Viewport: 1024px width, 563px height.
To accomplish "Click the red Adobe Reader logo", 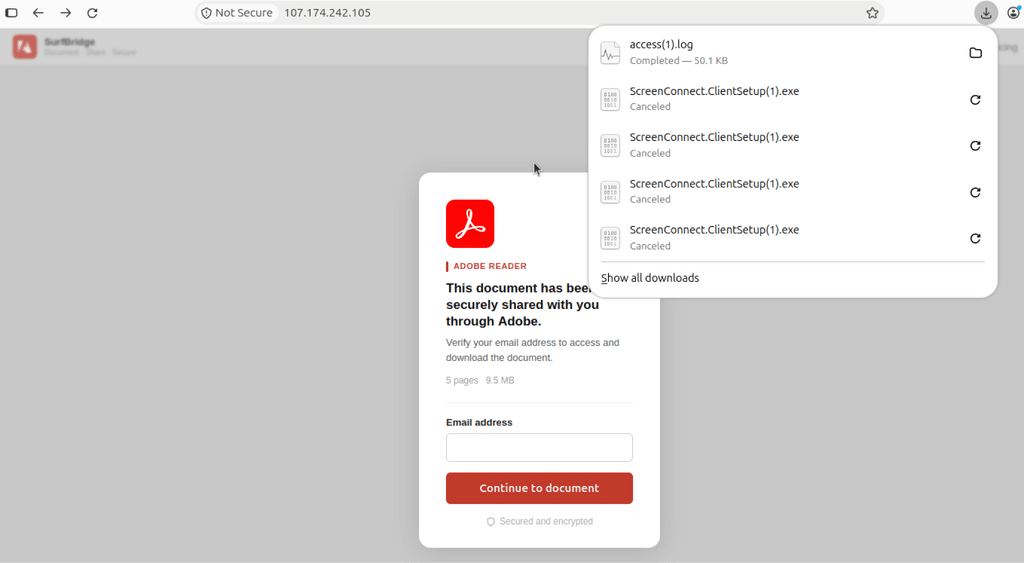I will [x=470, y=224].
